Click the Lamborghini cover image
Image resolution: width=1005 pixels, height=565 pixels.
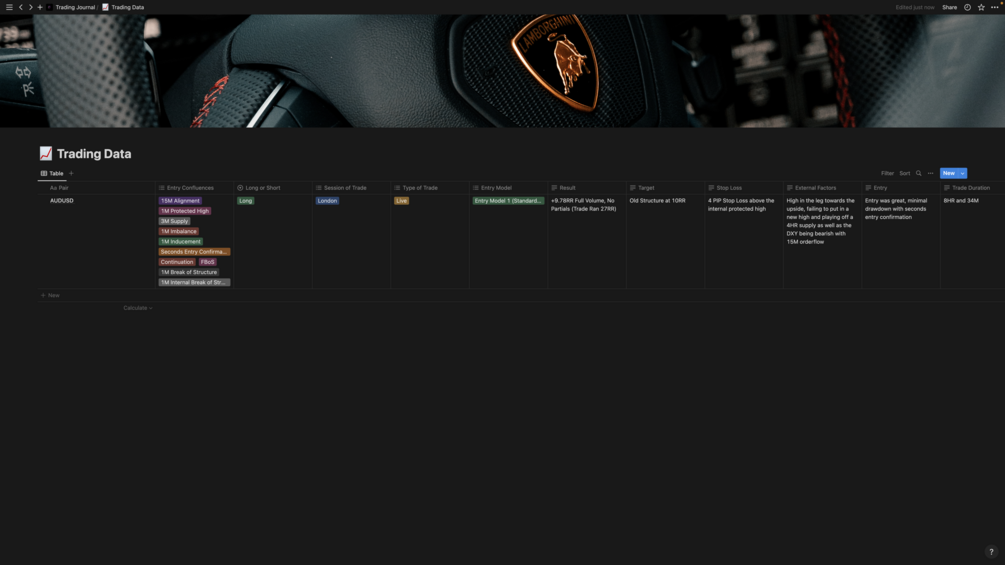(x=502, y=70)
